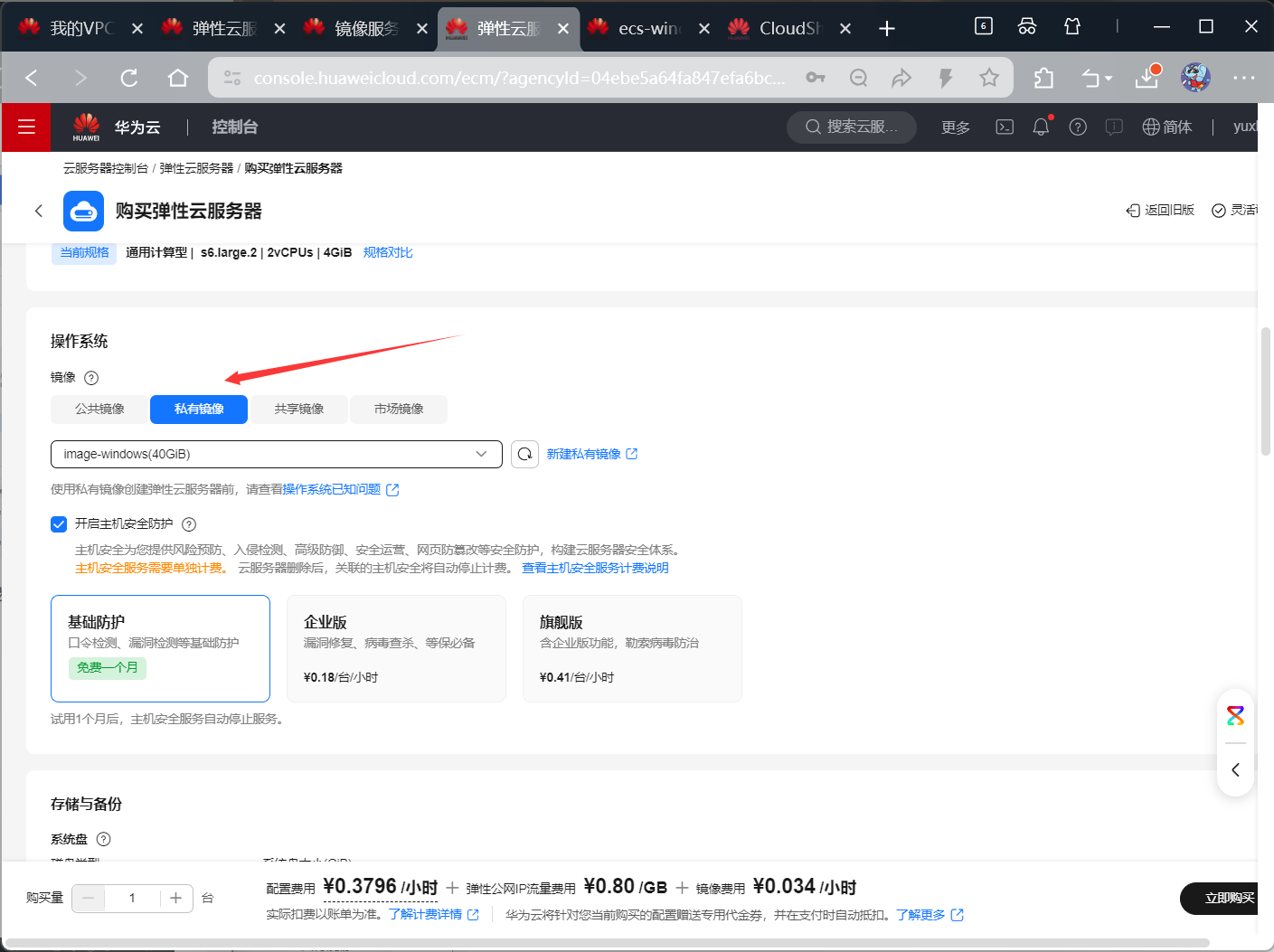
Task: Switch to the ecs-win browser tab
Action: click(649, 28)
